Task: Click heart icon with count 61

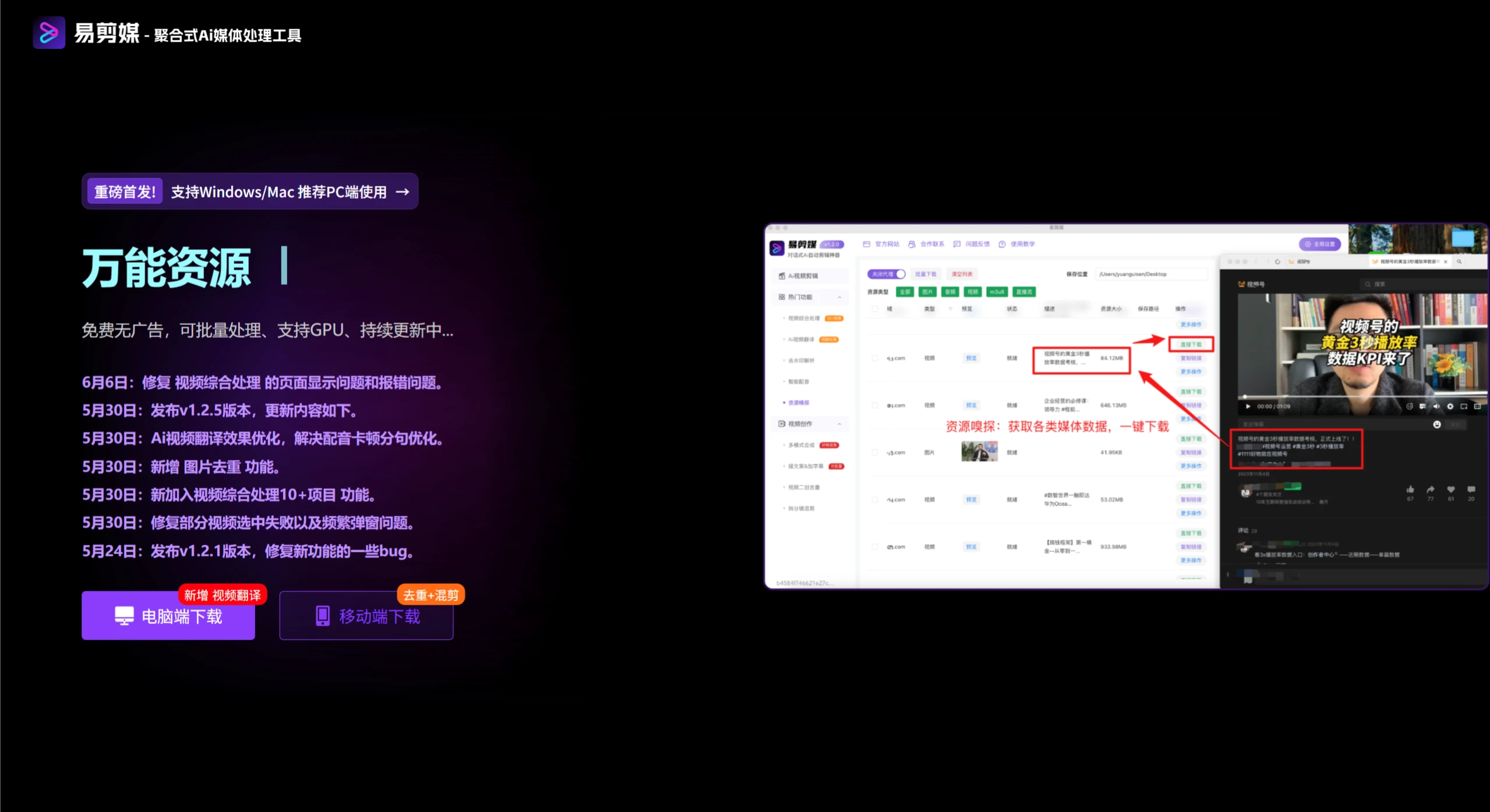Action: (1451, 489)
